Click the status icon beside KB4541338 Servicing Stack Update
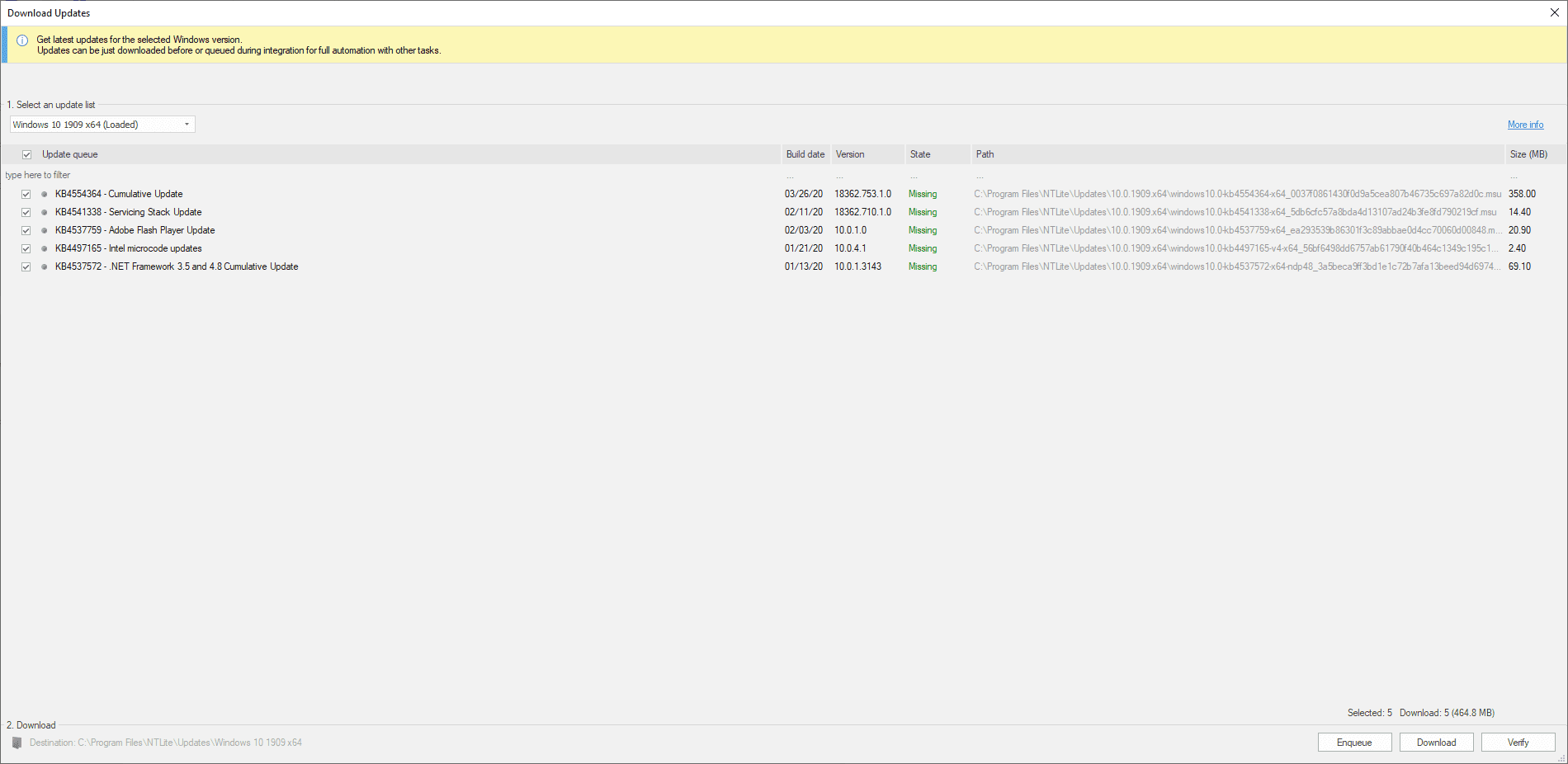The width and height of the screenshot is (1568, 764). click(x=44, y=212)
